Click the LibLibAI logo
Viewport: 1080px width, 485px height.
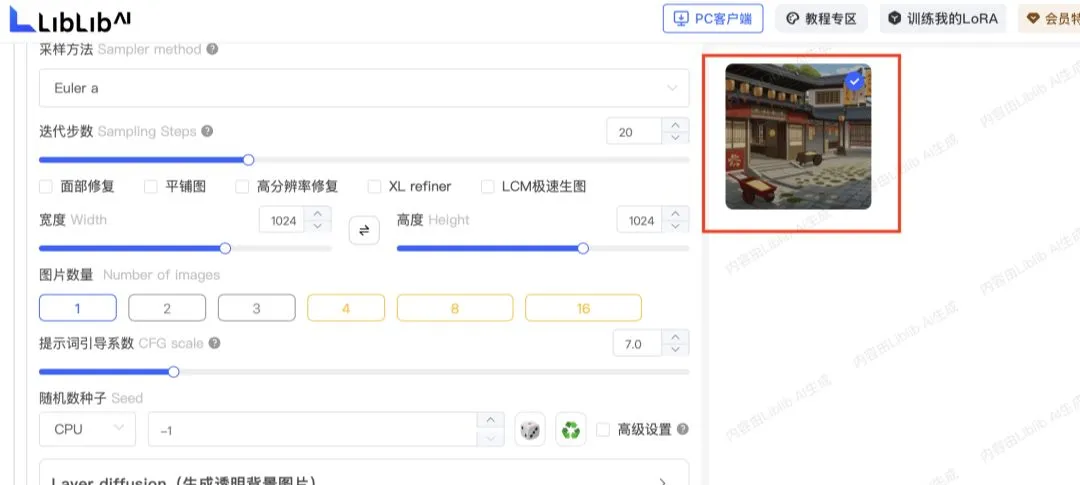pyautogui.click(x=70, y=21)
